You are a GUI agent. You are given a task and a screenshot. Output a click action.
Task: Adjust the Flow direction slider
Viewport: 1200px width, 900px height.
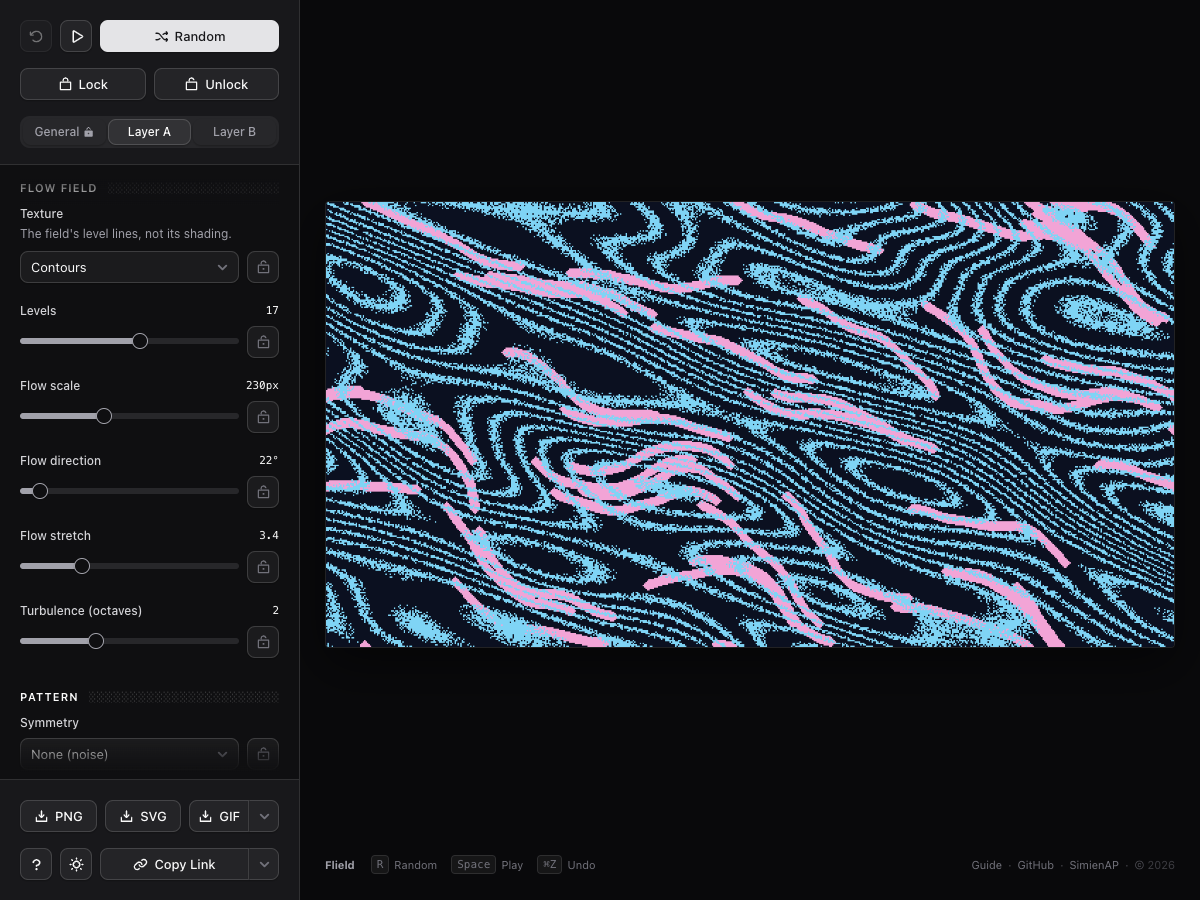[x=129, y=491]
